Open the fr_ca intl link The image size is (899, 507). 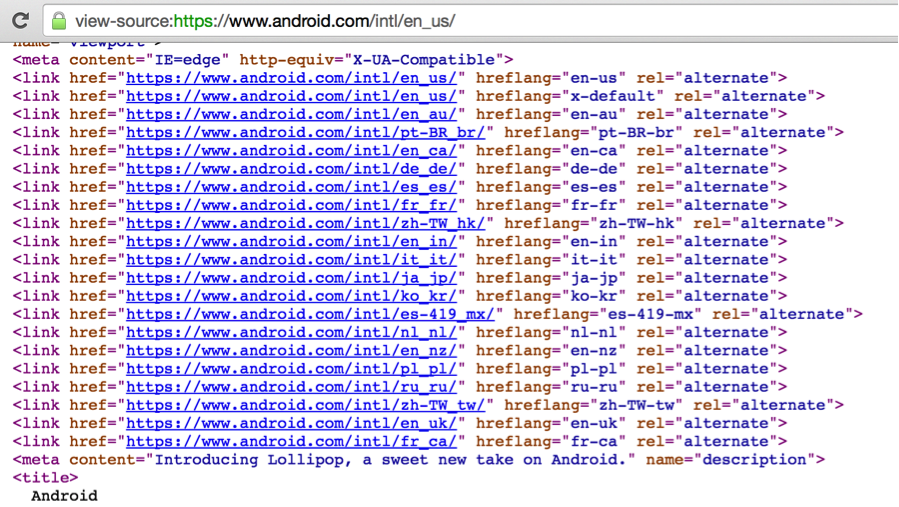(291, 441)
